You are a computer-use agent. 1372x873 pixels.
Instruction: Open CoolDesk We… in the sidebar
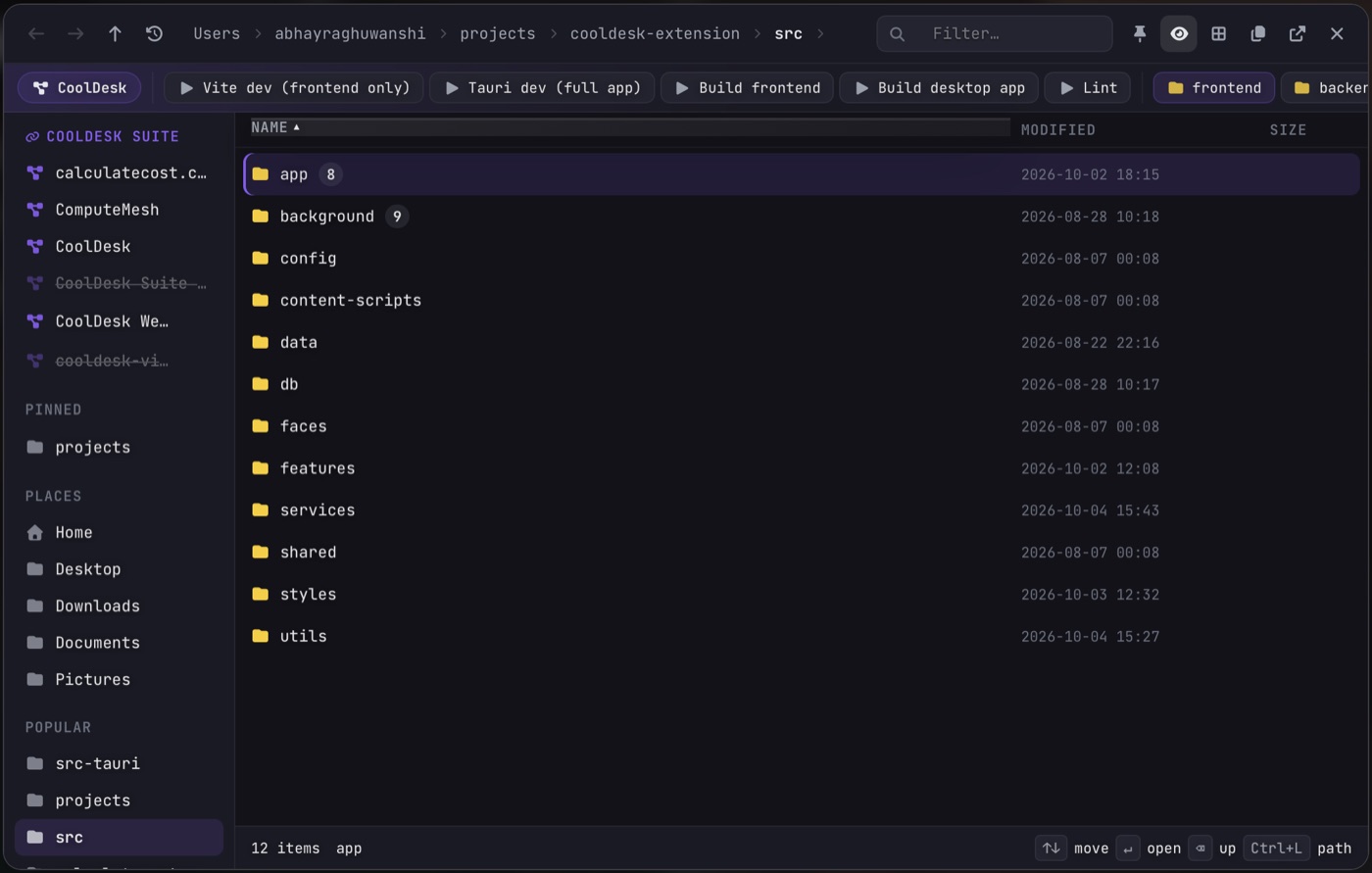[x=120, y=321]
